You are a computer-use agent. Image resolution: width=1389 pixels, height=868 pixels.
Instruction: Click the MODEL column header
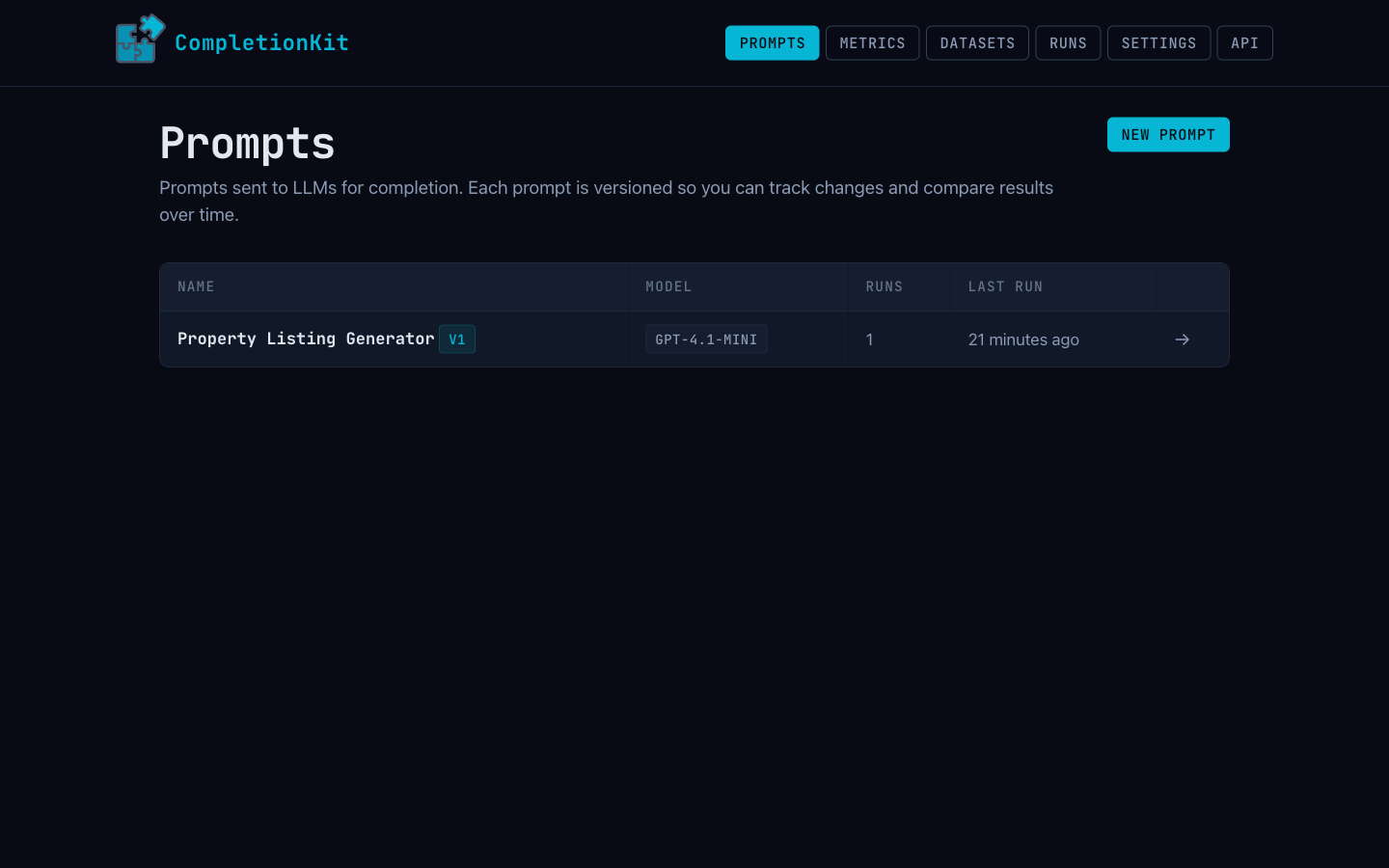tap(668, 286)
